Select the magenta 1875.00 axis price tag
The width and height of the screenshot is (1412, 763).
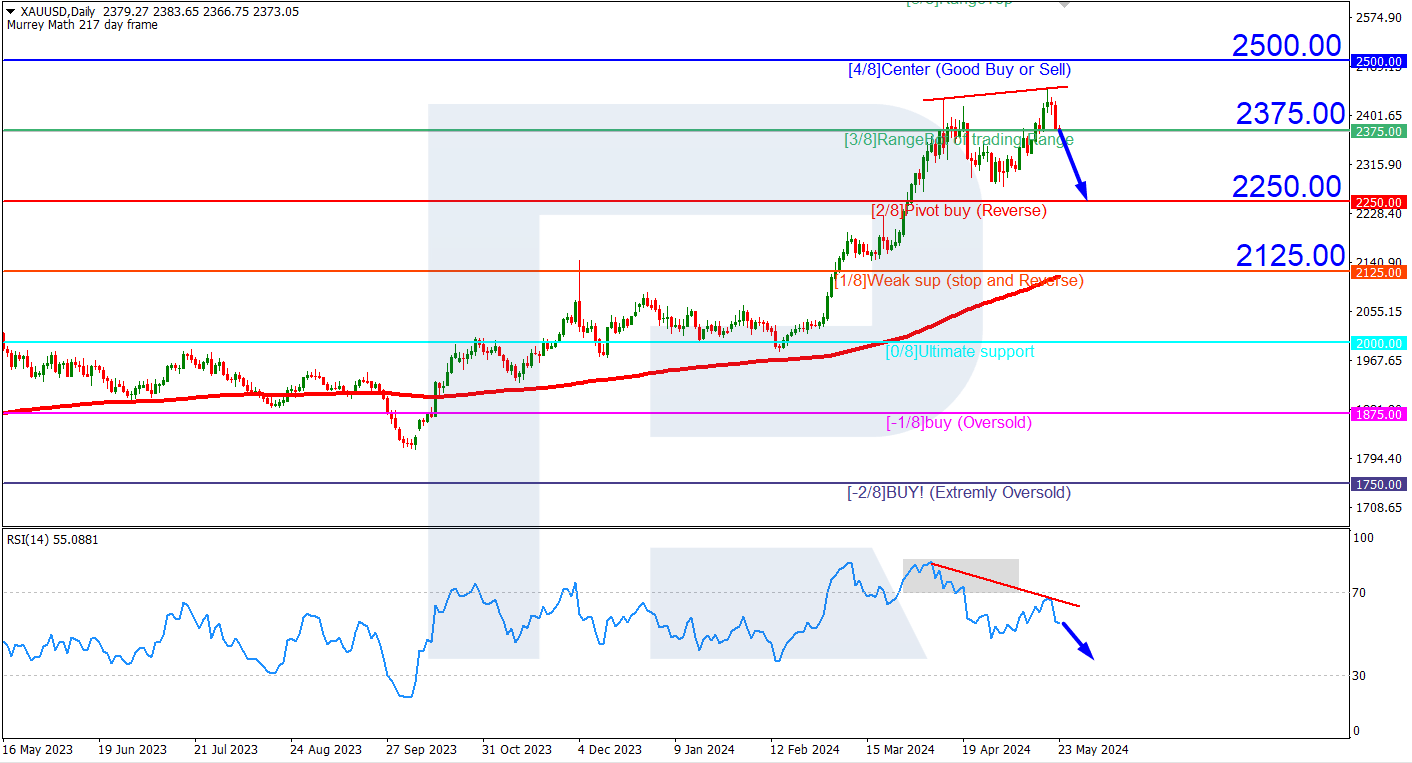pos(1378,414)
